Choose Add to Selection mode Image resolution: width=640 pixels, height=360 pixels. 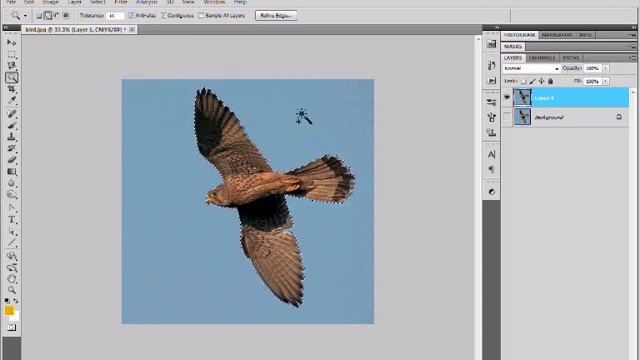(x=48, y=16)
